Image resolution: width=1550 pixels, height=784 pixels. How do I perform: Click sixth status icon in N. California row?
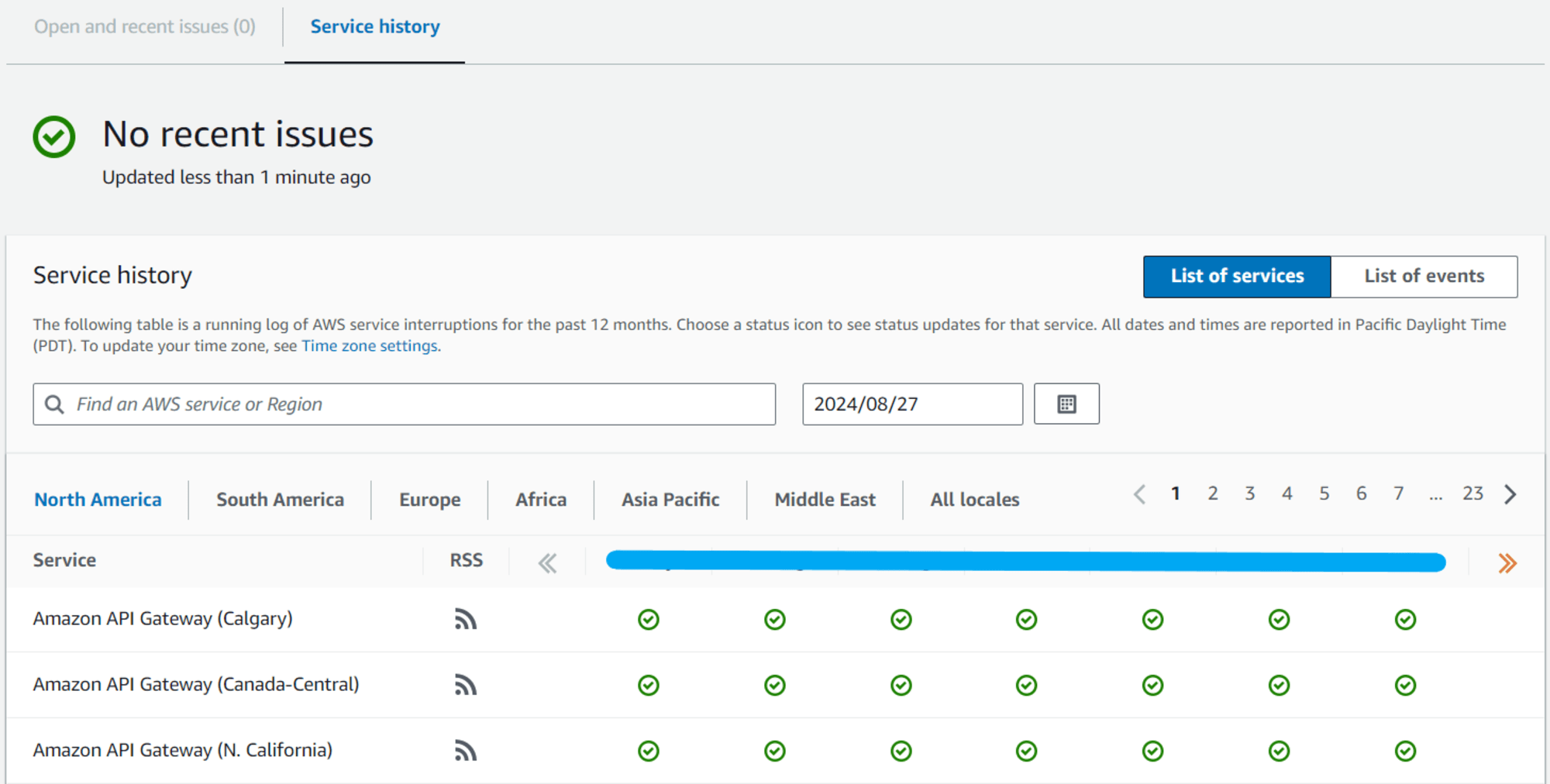pyautogui.click(x=1280, y=751)
